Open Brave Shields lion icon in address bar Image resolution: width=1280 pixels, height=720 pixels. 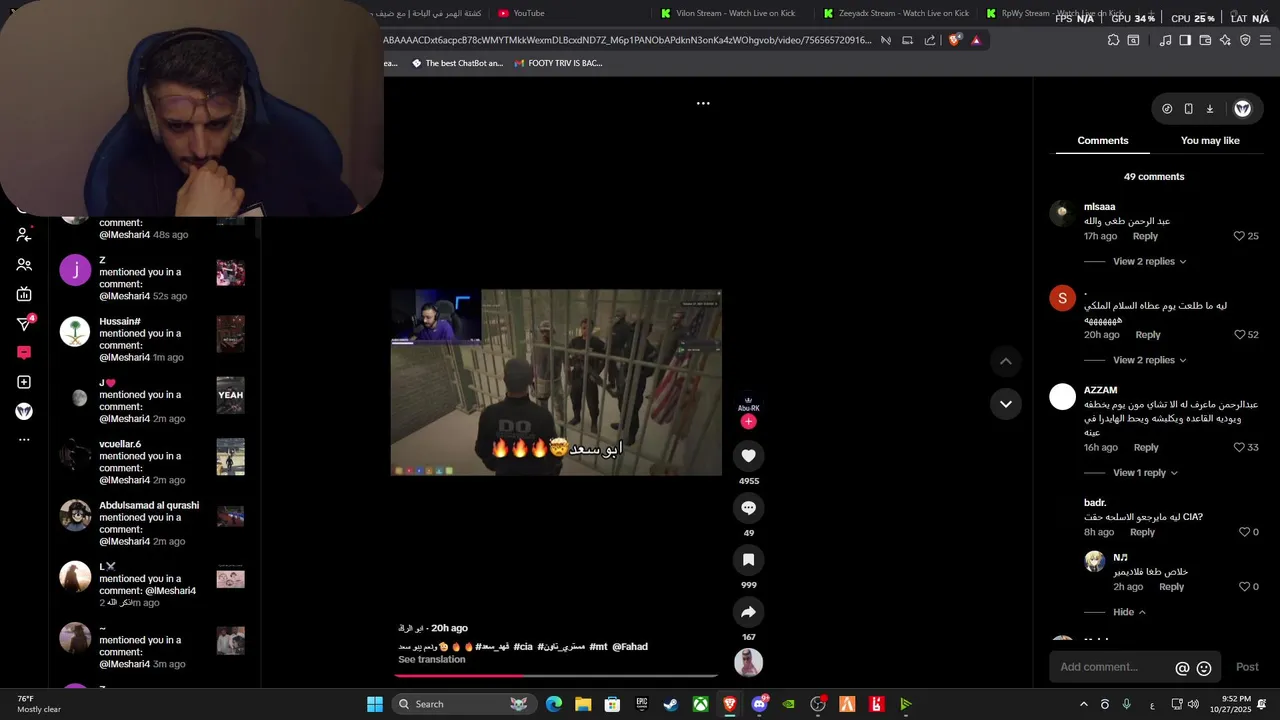[955, 40]
